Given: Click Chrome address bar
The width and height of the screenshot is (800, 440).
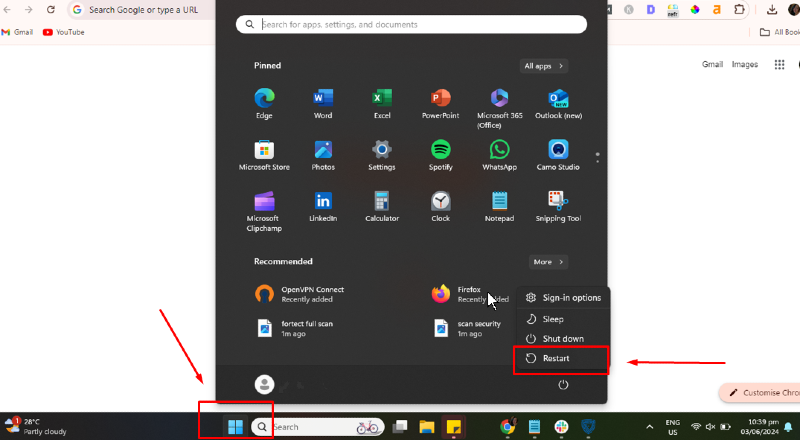Looking at the screenshot, I should click(x=143, y=10).
